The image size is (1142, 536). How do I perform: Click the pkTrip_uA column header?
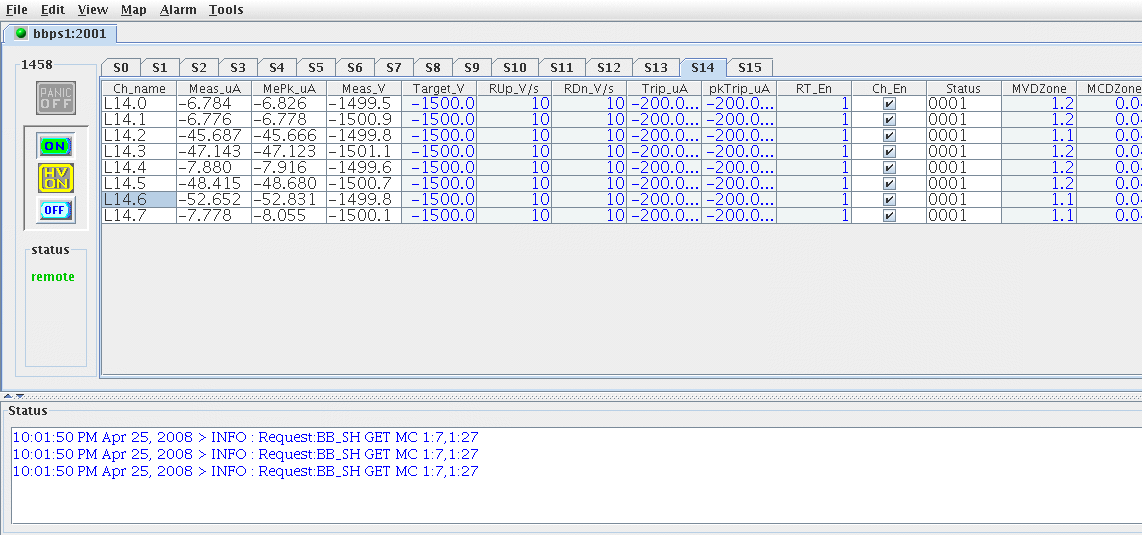[739, 88]
